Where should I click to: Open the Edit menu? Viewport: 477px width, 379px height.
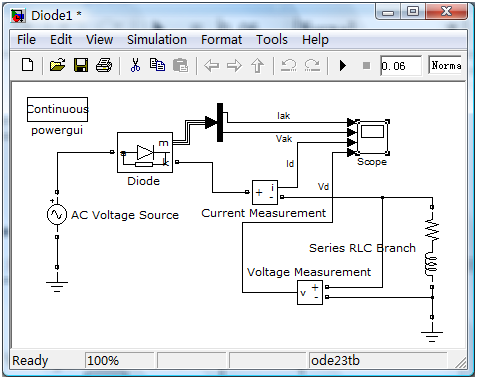[61, 40]
